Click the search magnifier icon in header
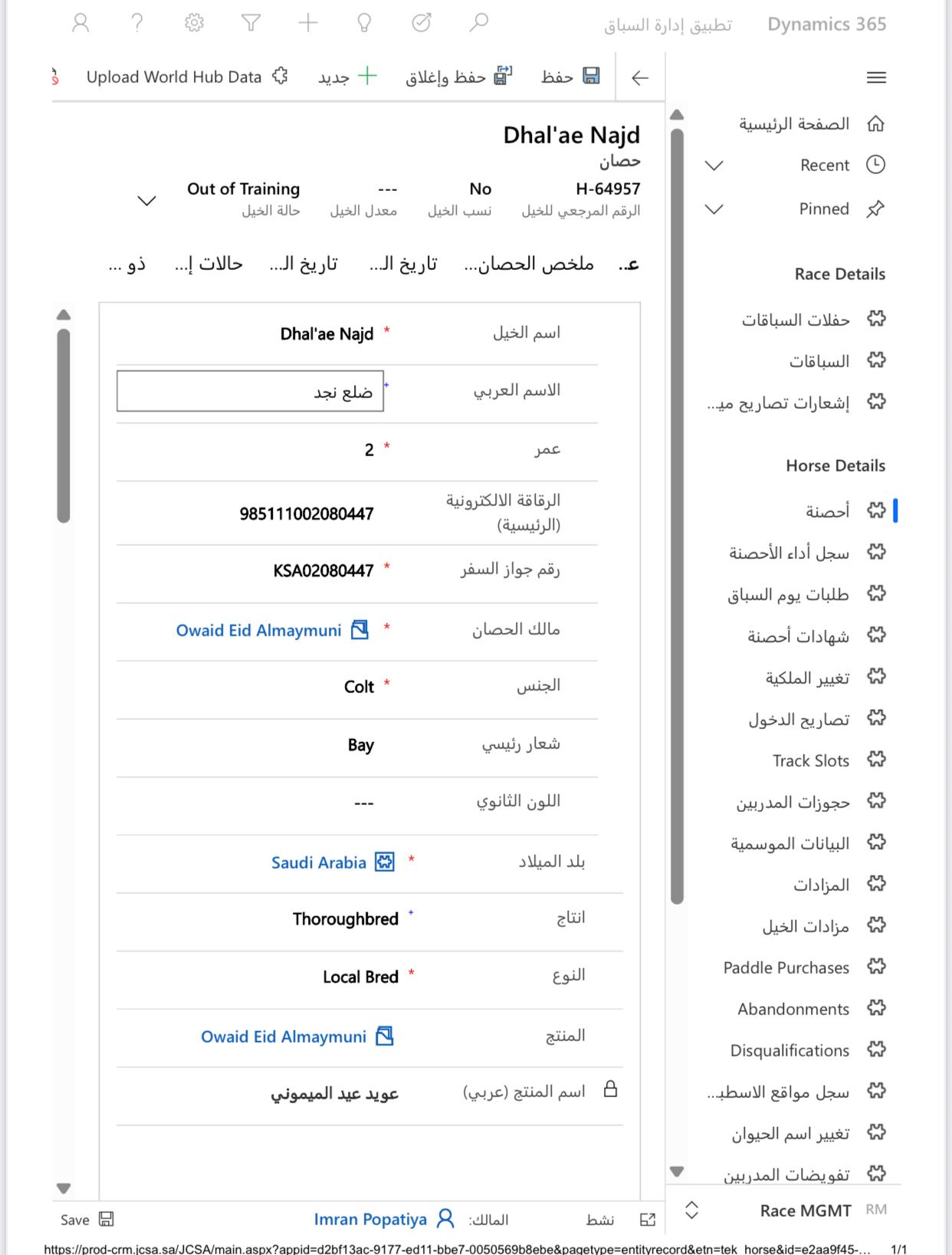This screenshot has width=952, height=1255. coord(478,23)
